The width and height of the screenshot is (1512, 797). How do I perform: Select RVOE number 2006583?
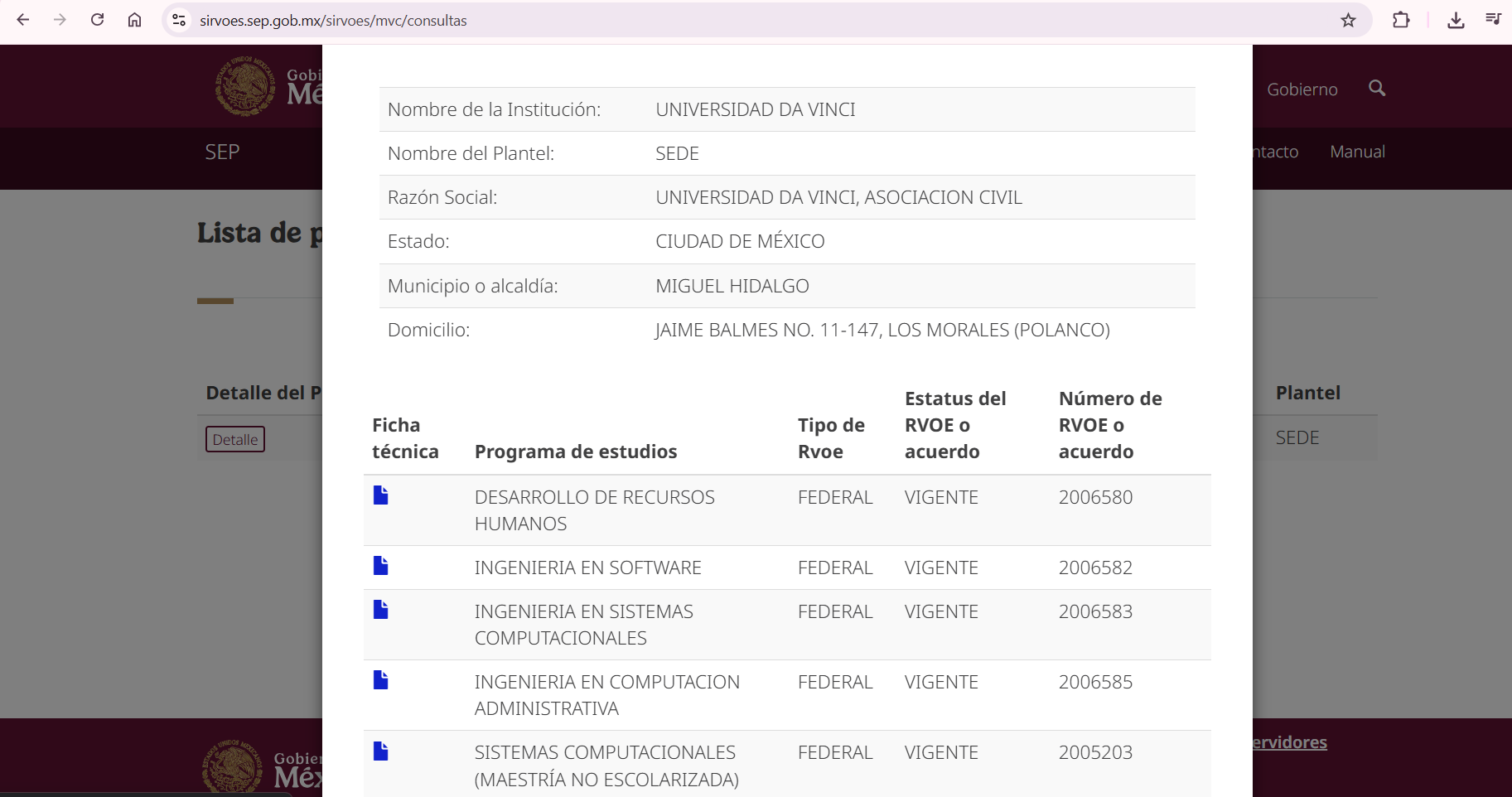pos(1095,611)
